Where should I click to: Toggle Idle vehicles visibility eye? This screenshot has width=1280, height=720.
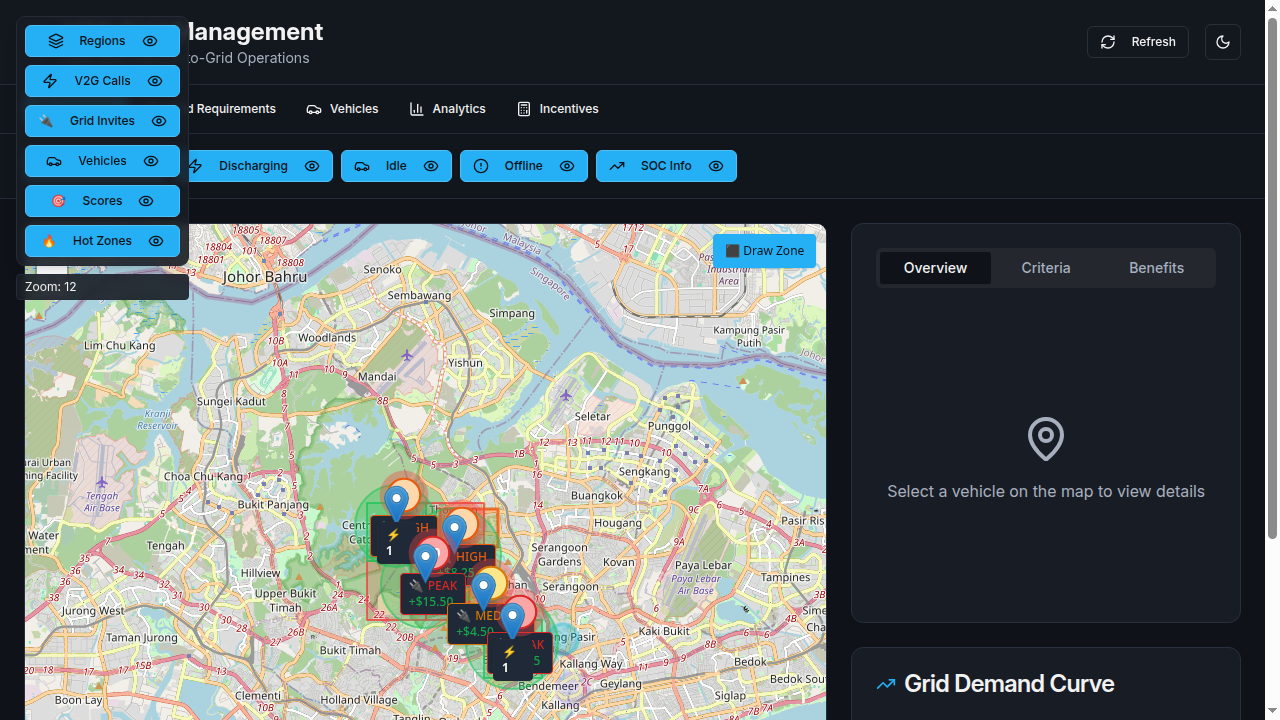[x=431, y=166]
